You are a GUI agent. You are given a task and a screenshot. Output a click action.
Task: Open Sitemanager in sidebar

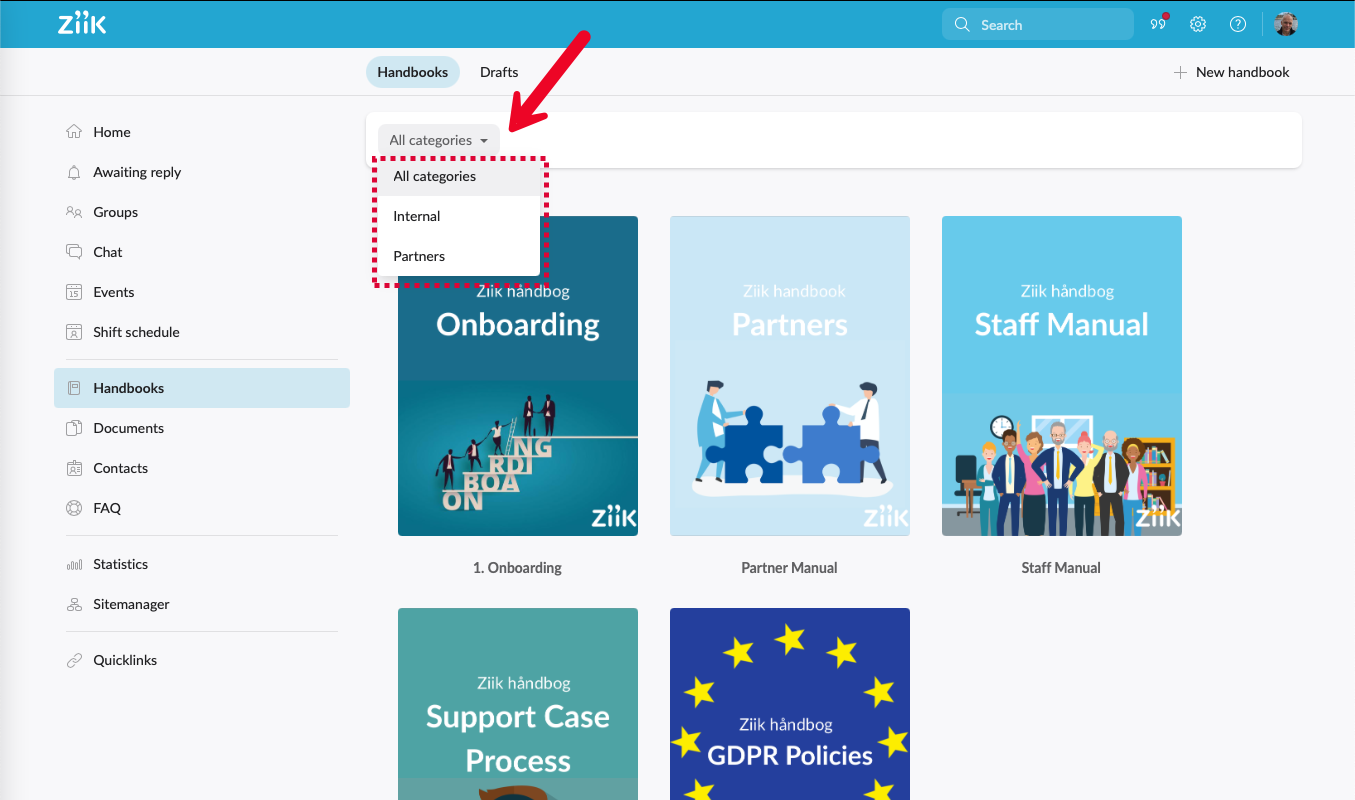click(202, 604)
